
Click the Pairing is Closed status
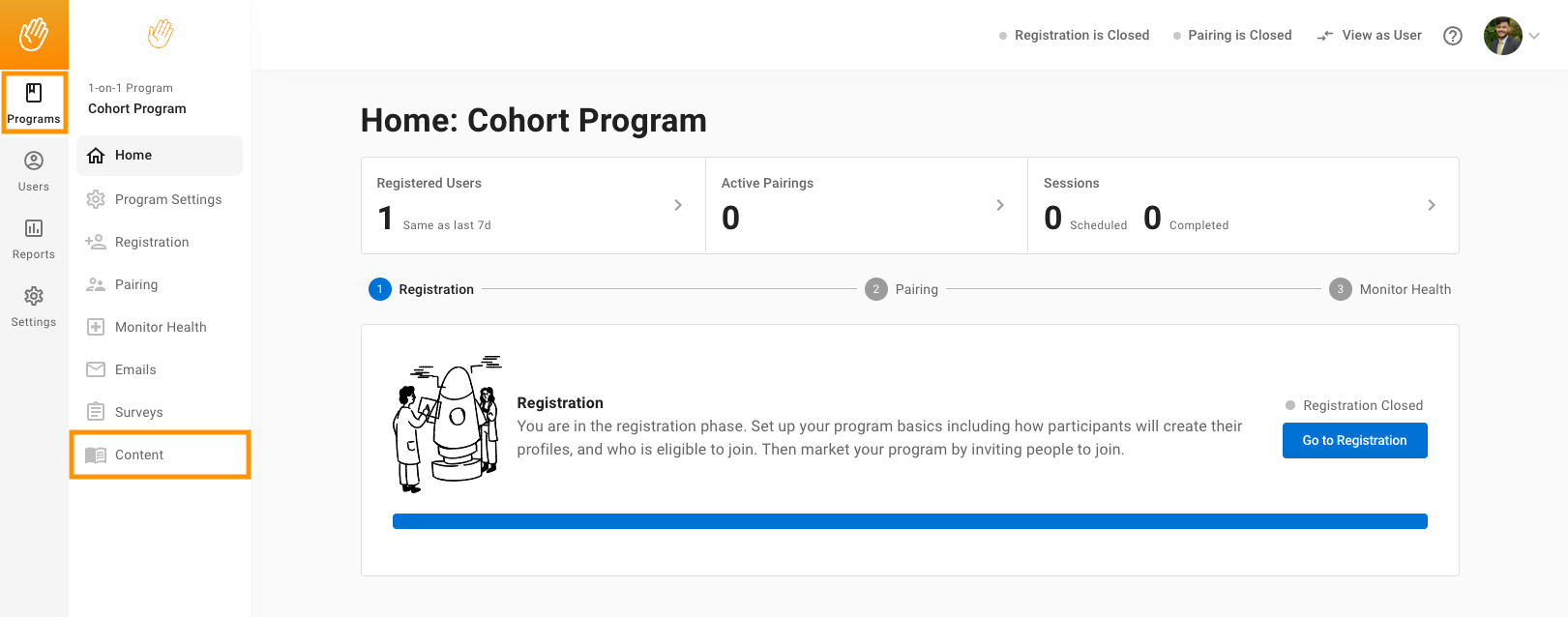(x=1232, y=35)
